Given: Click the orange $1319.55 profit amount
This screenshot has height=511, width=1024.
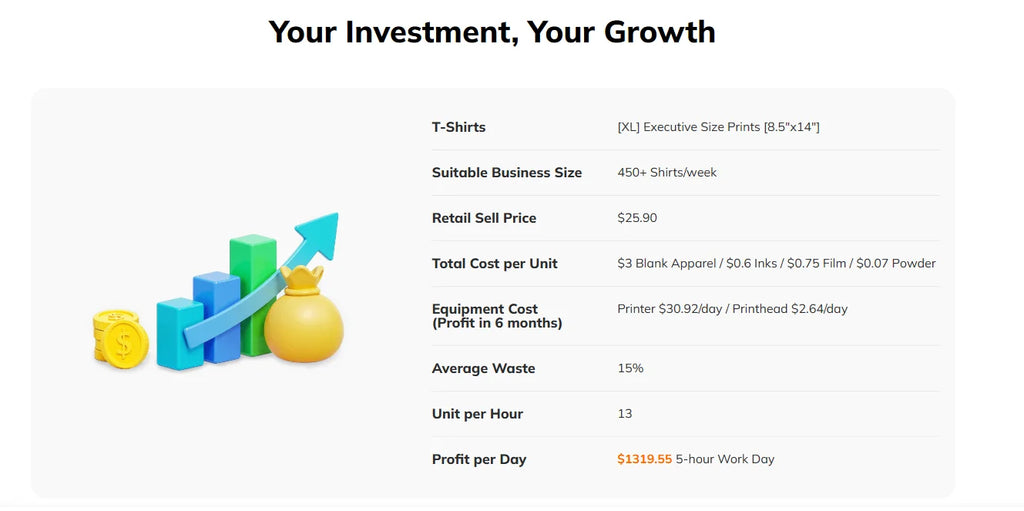Looking at the screenshot, I should tap(645, 459).
